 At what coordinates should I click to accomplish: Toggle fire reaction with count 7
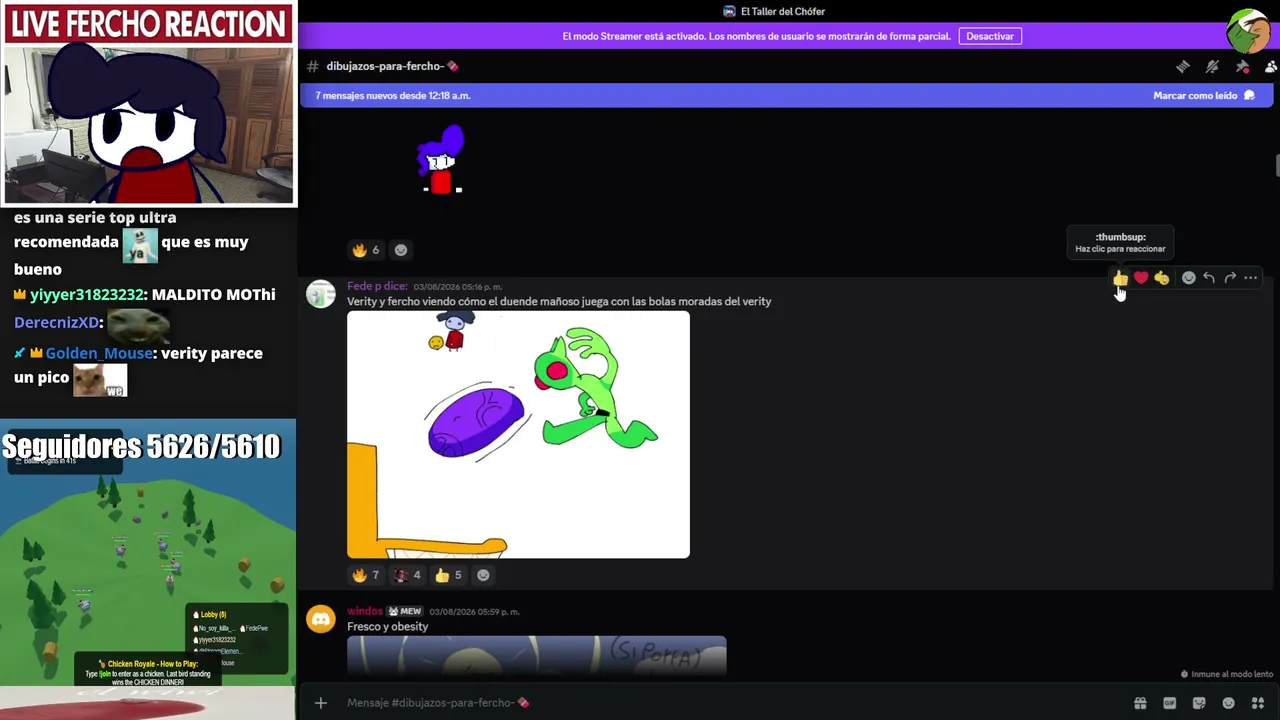point(366,575)
